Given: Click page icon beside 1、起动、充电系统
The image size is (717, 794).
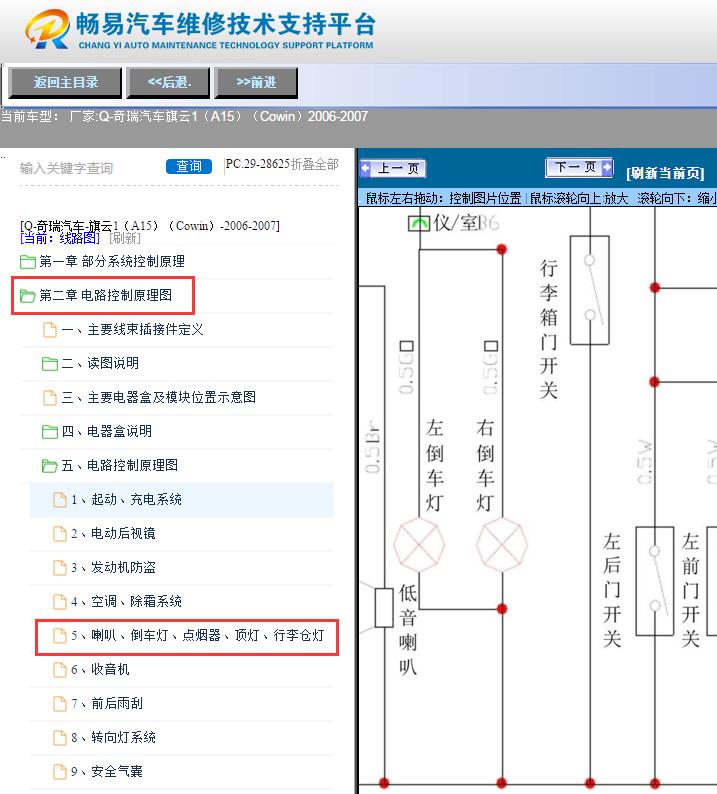Looking at the screenshot, I should click(60, 500).
